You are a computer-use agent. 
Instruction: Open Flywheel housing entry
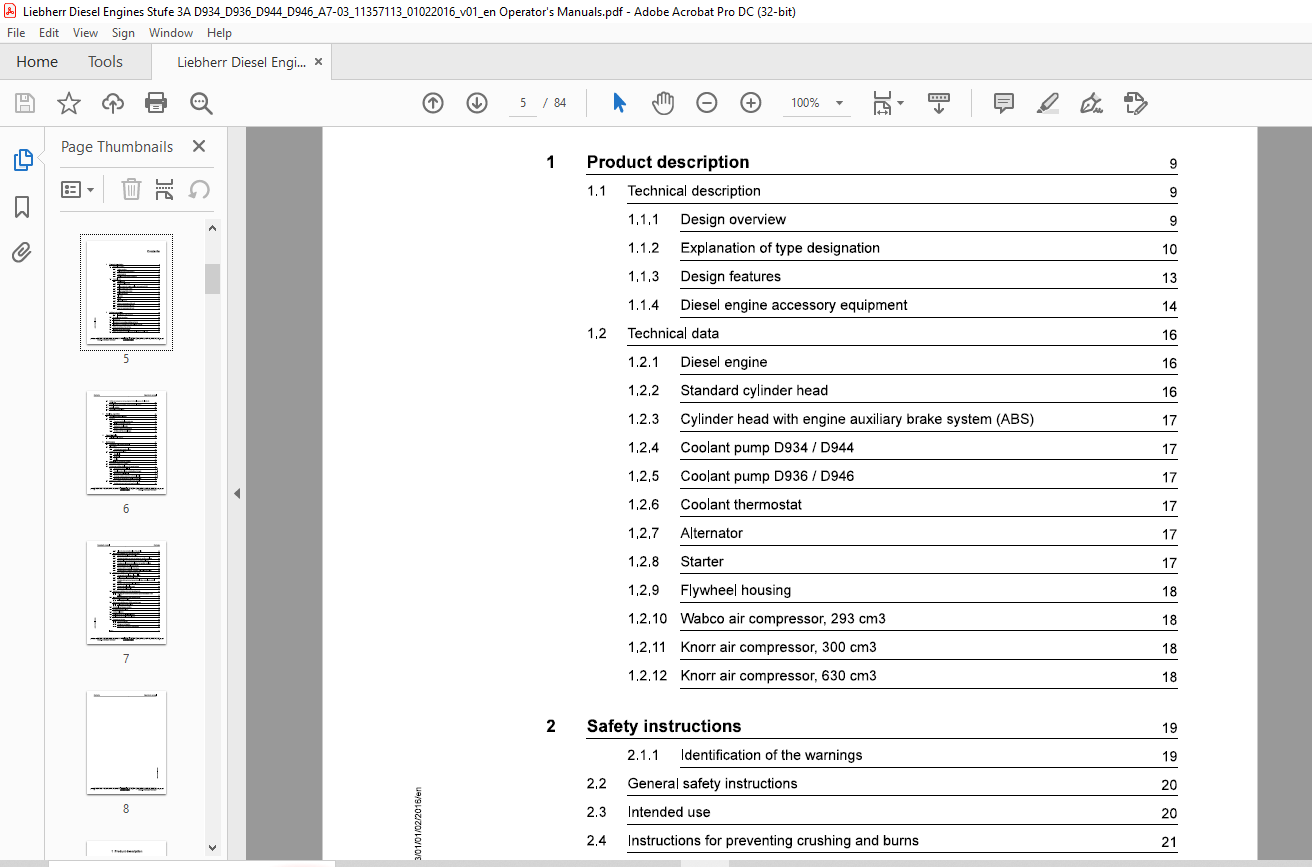[x=736, y=590]
